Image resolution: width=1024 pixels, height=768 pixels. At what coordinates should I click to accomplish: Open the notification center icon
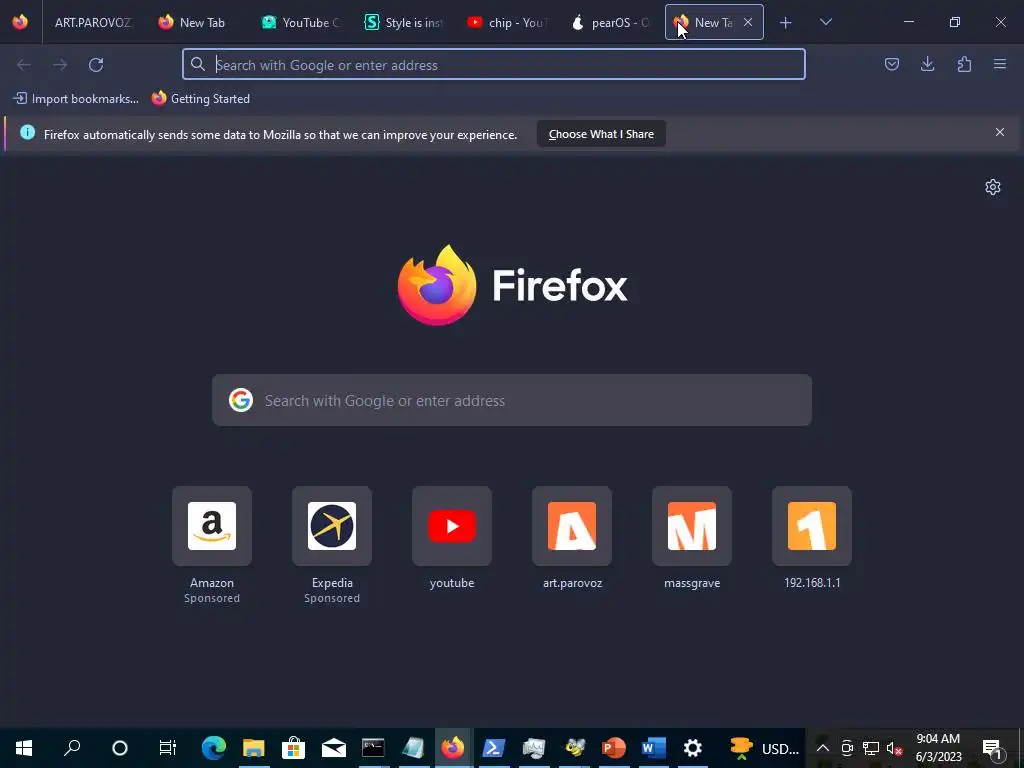pos(992,748)
